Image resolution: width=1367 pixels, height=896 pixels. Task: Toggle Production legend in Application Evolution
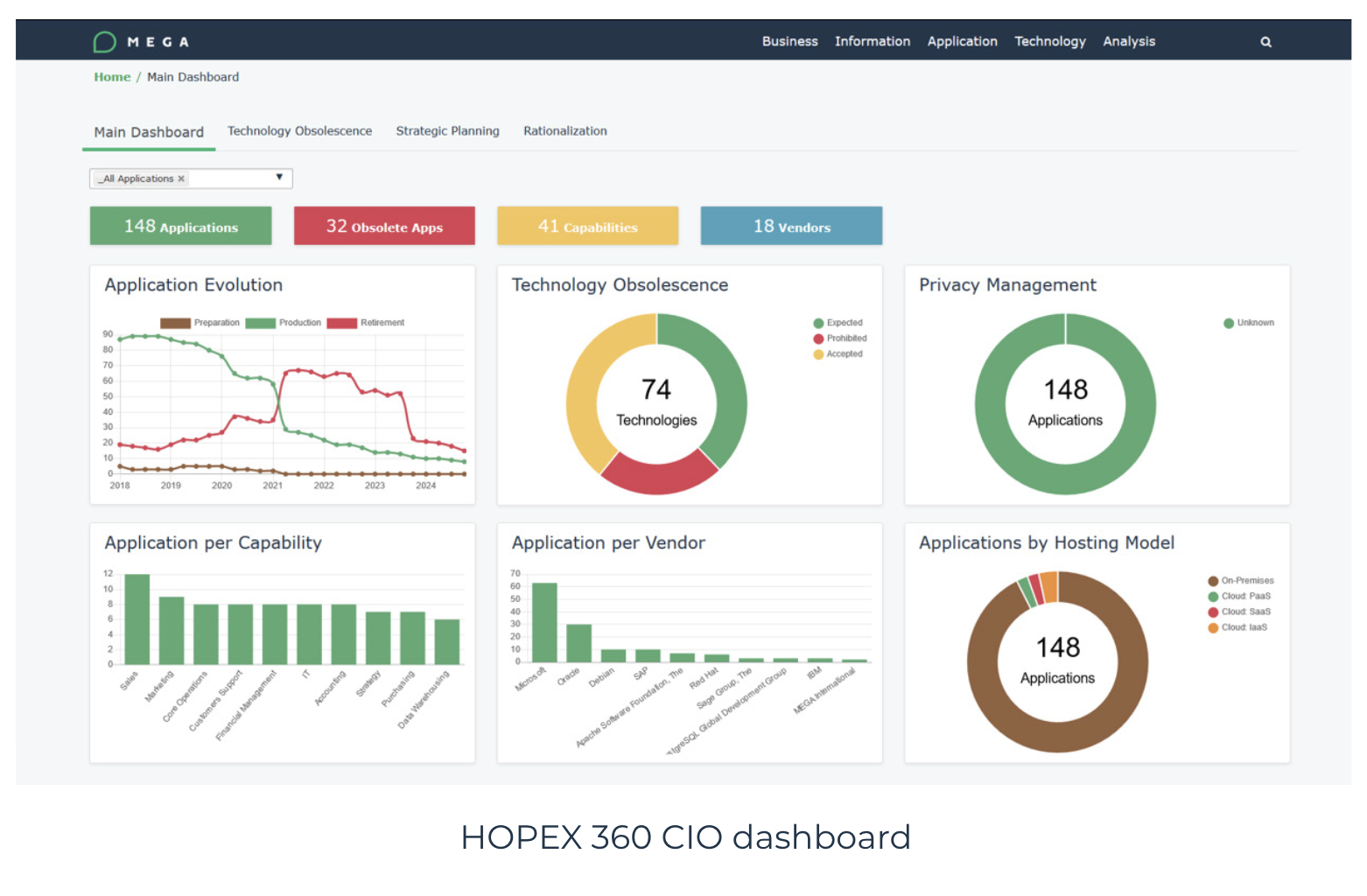(x=284, y=323)
